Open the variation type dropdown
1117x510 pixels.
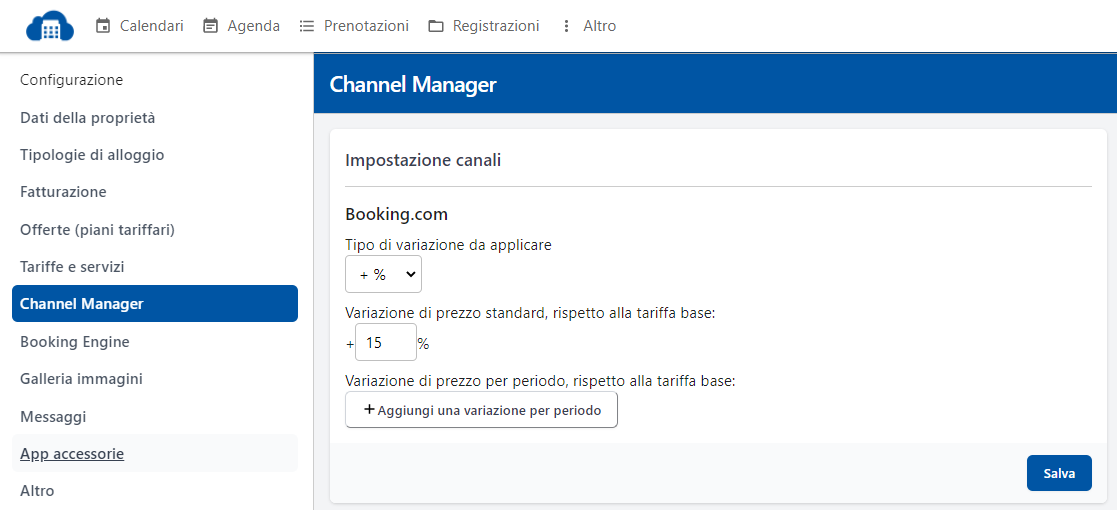(383, 274)
